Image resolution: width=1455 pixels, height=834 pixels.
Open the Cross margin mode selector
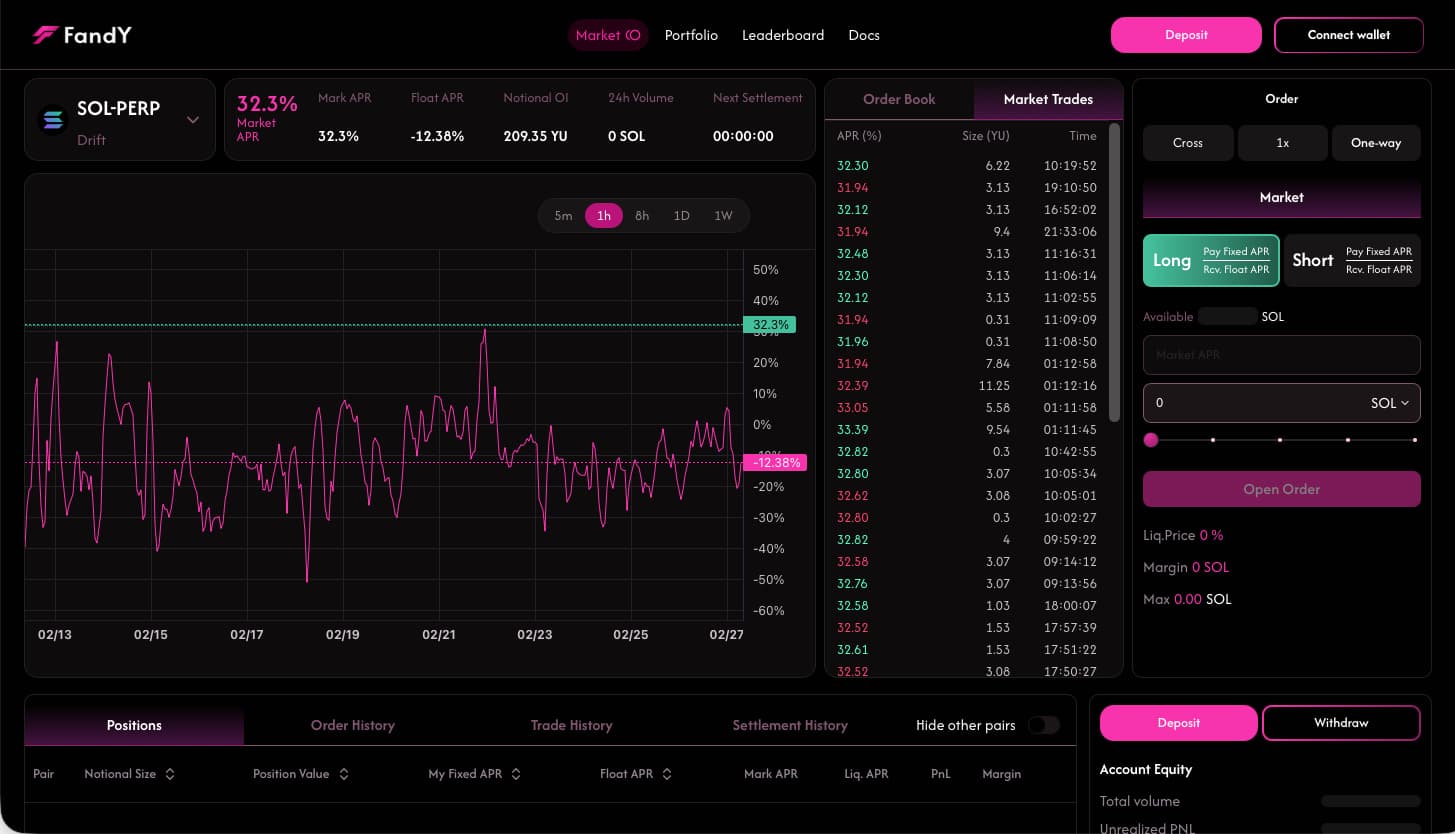1187,143
